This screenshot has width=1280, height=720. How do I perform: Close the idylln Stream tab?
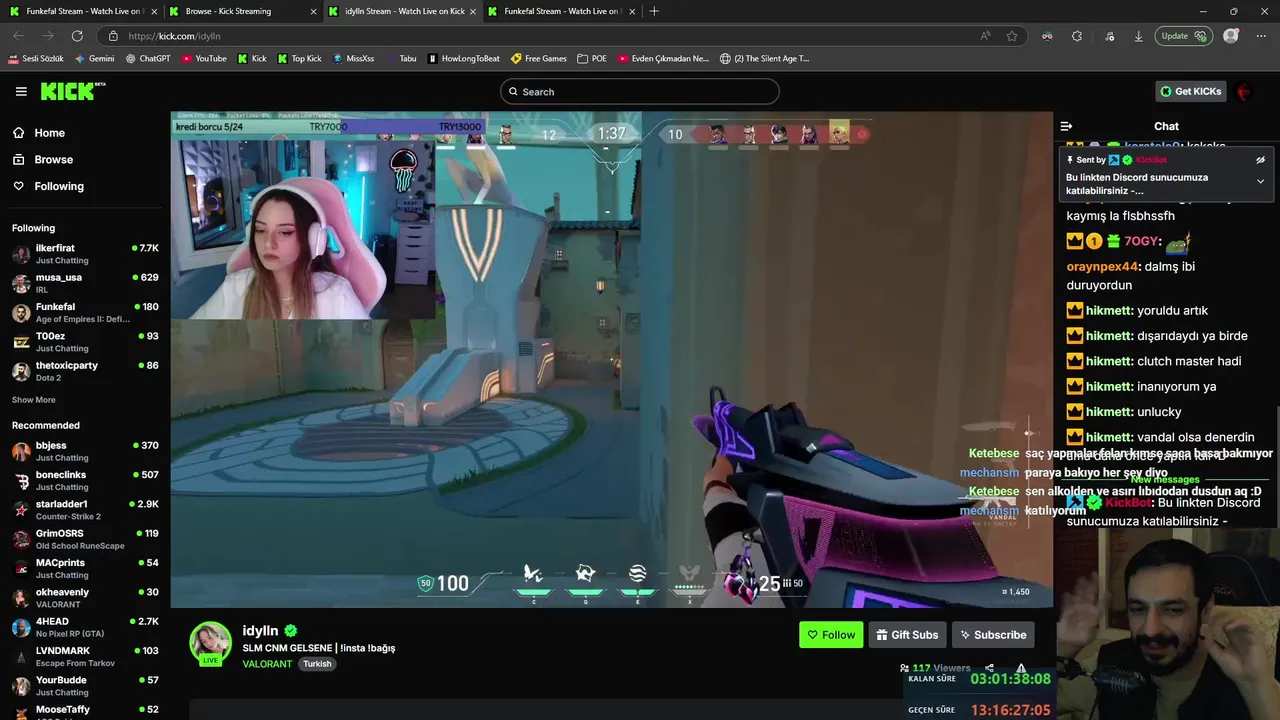click(x=473, y=11)
